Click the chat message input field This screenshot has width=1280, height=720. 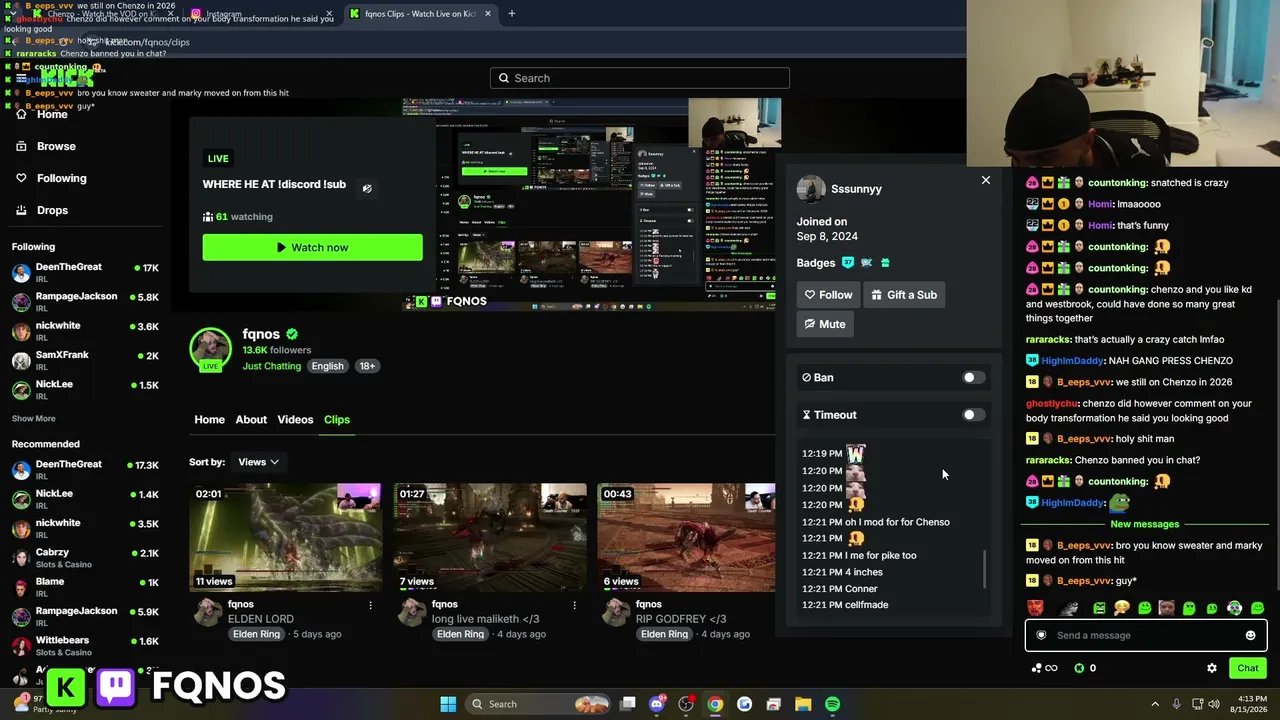pyautogui.click(x=1146, y=635)
